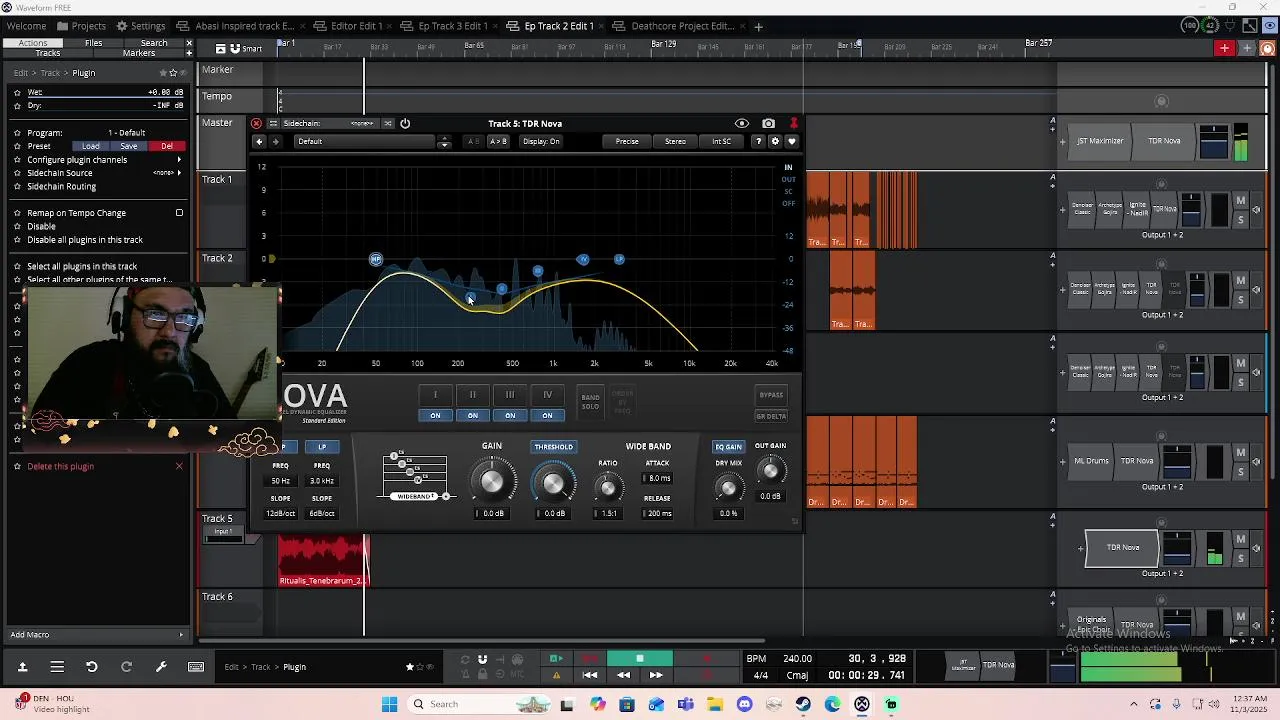Toggle the eye visibility icon in plugin header
1280x720 pixels.
[742, 123]
